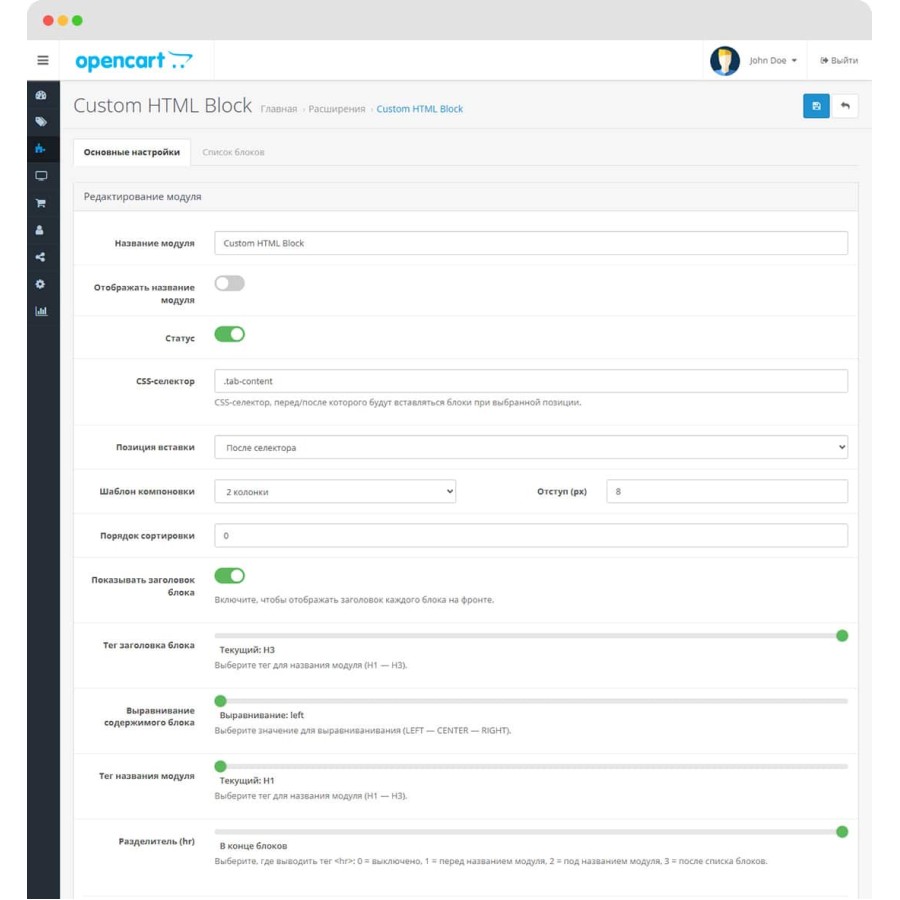The image size is (900, 900).
Task: Click the OpenCart logo
Action: click(x=134, y=60)
